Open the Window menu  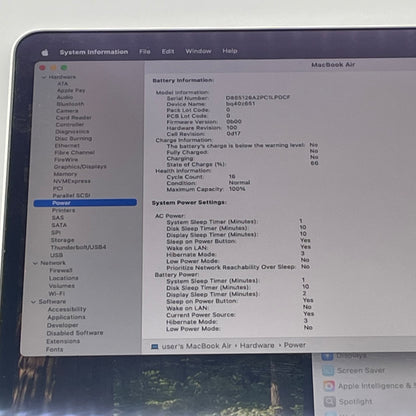[198, 51]
